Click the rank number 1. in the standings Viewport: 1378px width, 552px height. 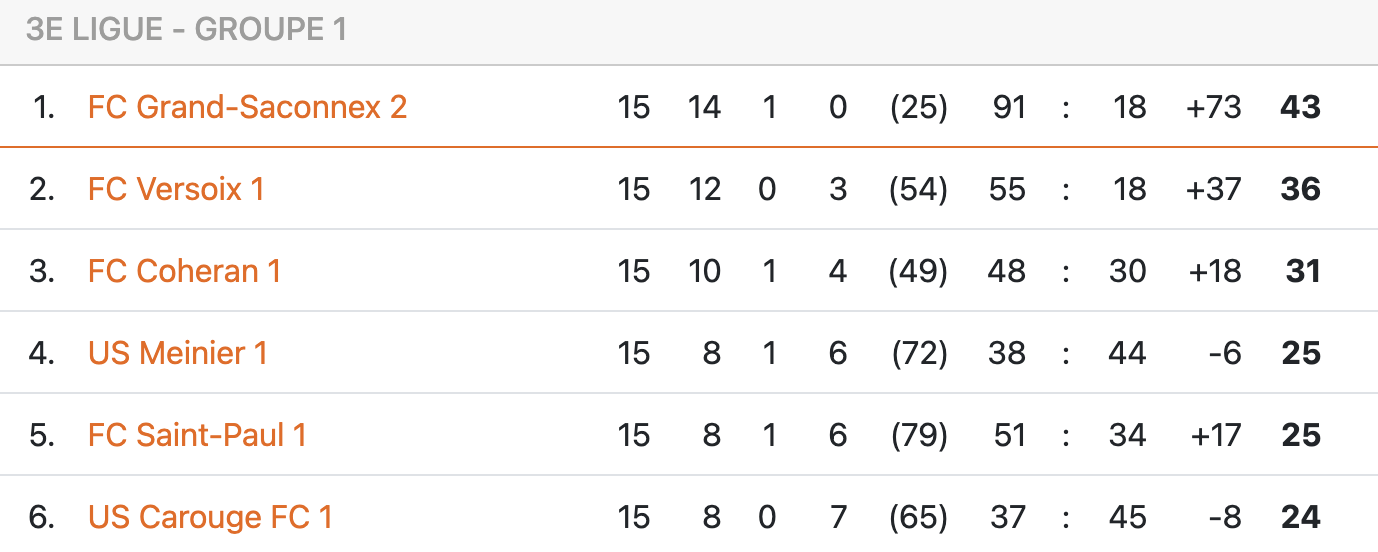43,107
